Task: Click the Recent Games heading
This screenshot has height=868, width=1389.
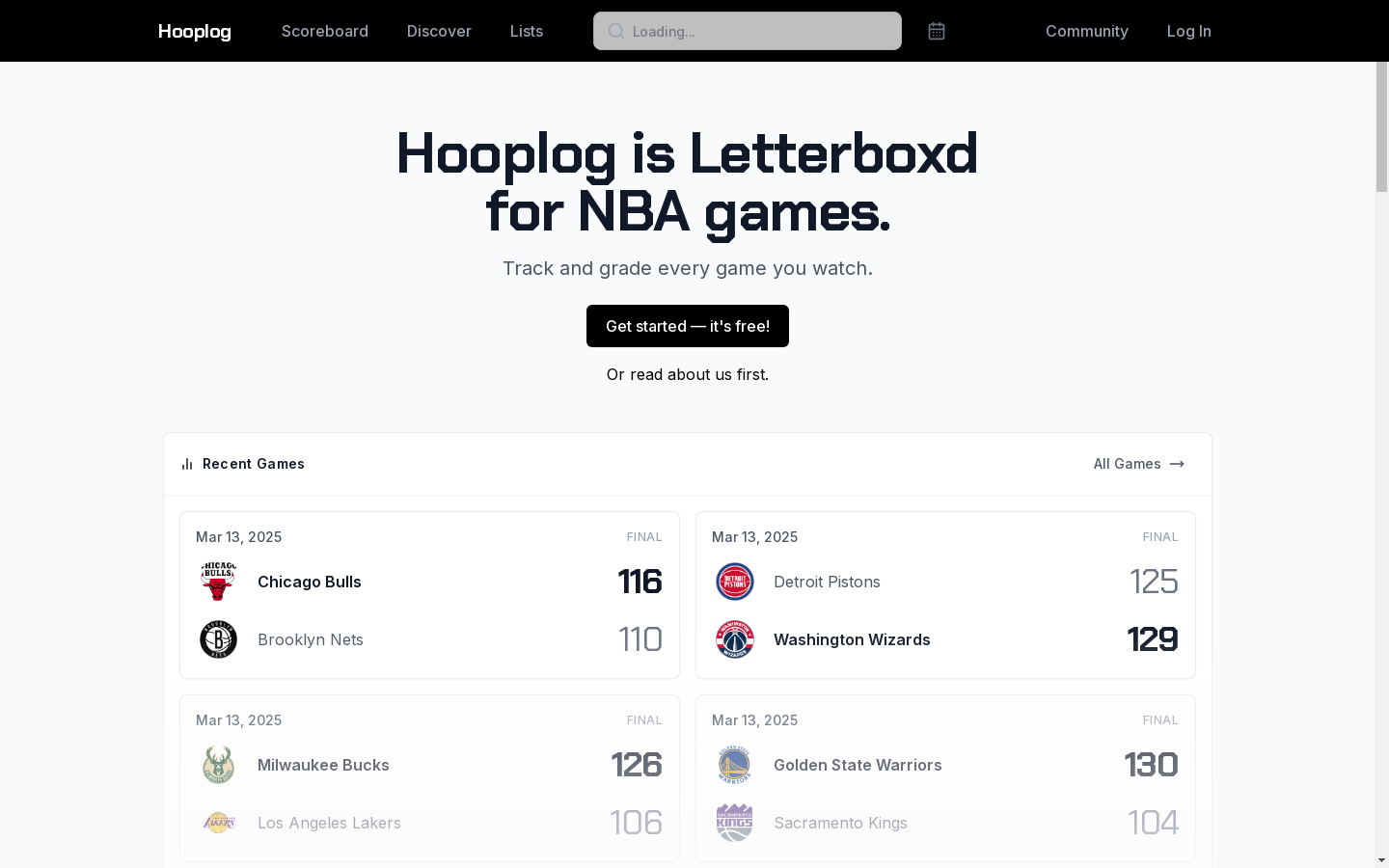Action: pos(254,464)
